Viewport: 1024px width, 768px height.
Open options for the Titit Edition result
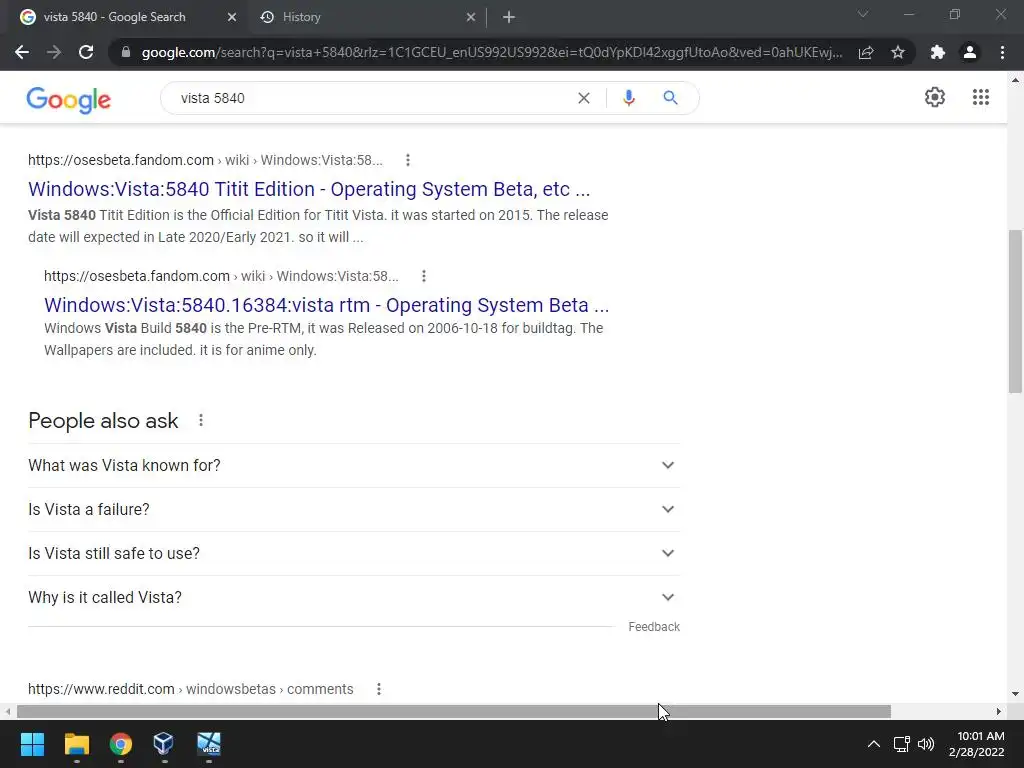coord(408,160)
